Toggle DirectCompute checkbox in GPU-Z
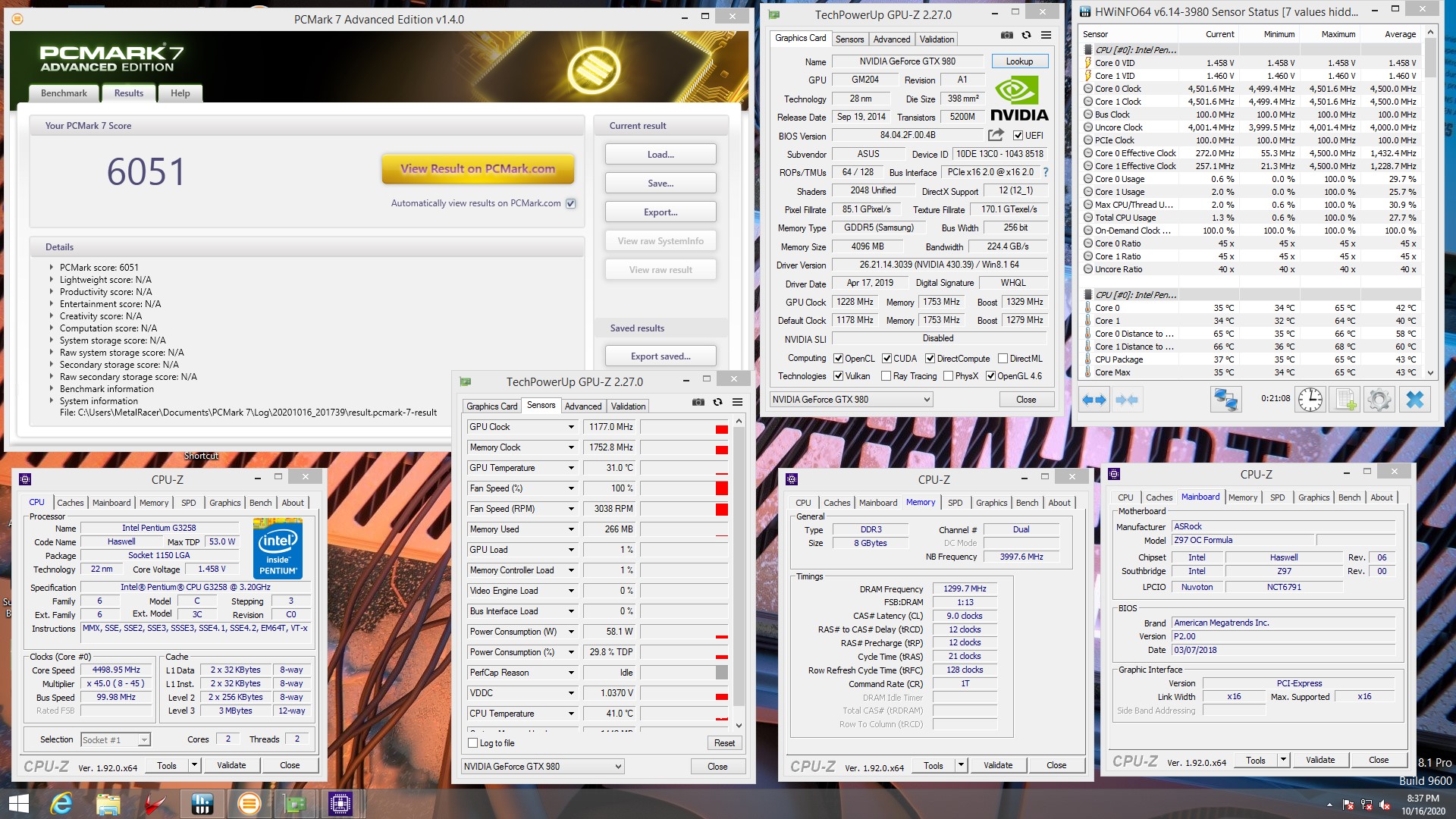 (930, 359)
